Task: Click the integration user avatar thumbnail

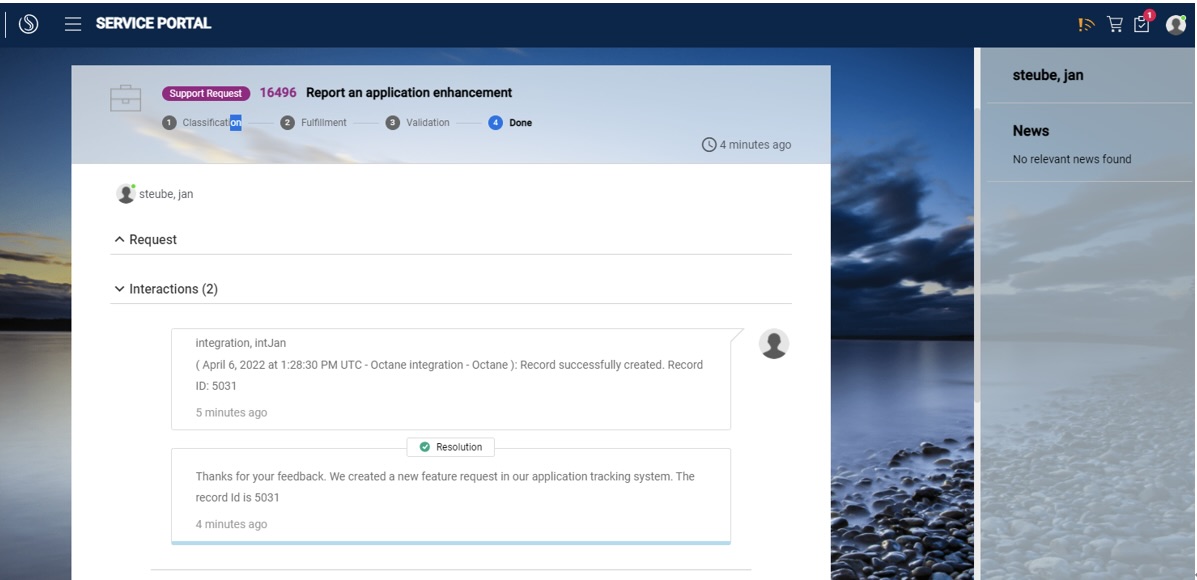Action: 772,343
